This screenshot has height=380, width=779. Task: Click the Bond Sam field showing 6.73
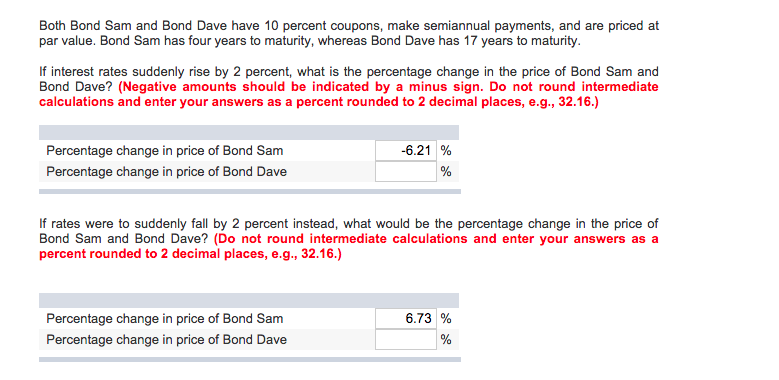coord(406,318)
